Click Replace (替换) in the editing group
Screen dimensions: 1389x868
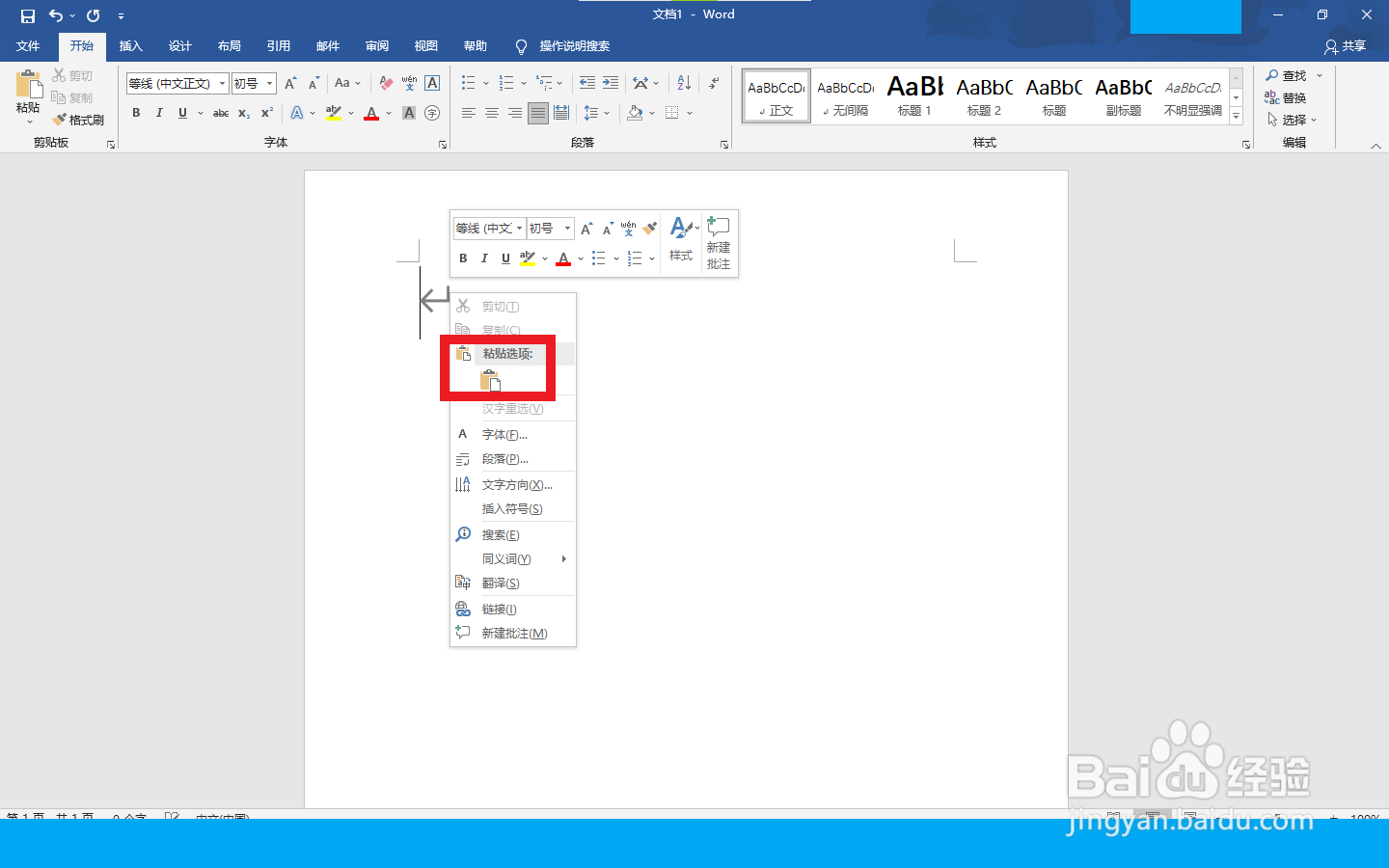[1286, 97]
